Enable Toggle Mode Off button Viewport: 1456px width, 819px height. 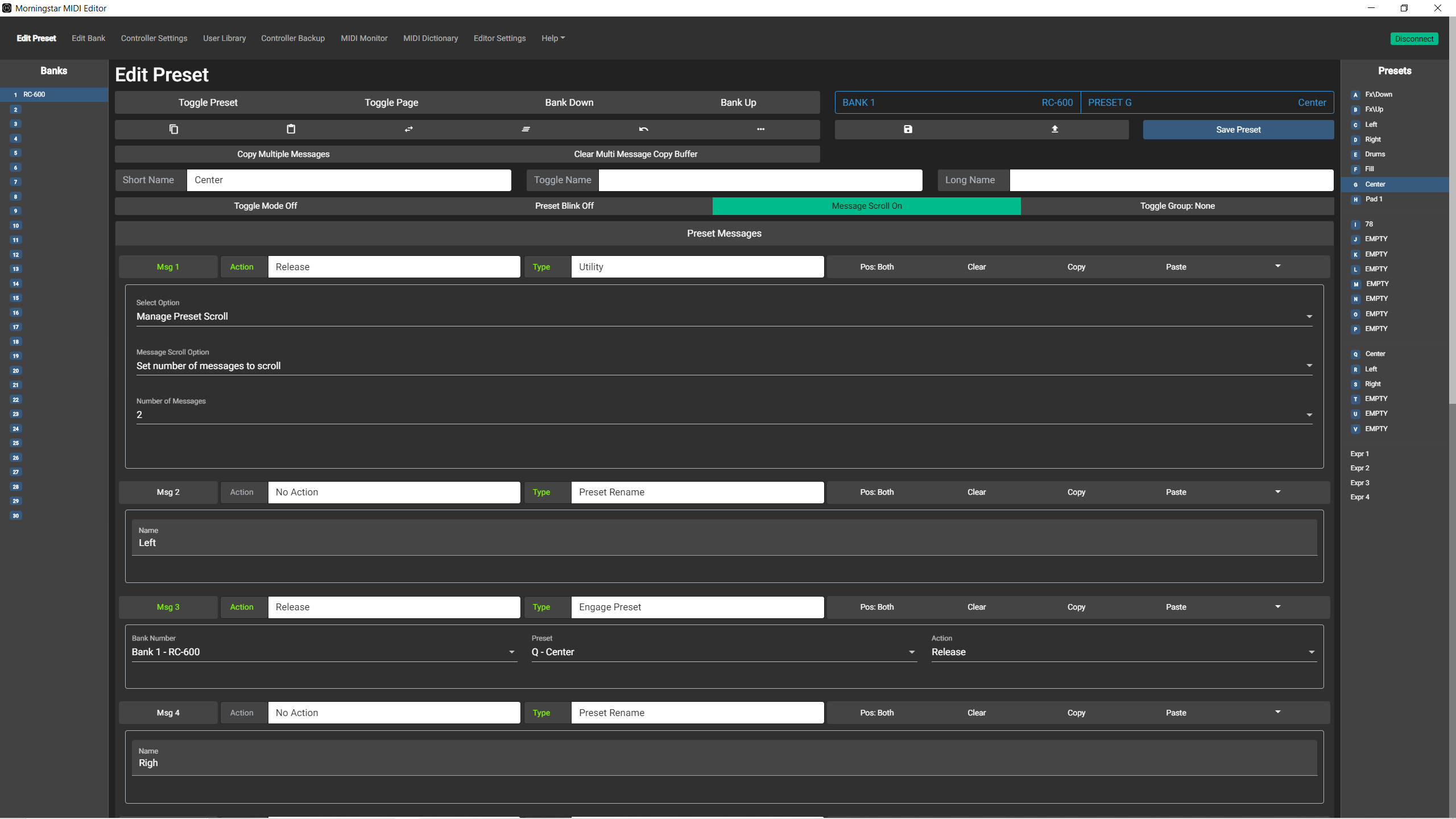[265, 206]
